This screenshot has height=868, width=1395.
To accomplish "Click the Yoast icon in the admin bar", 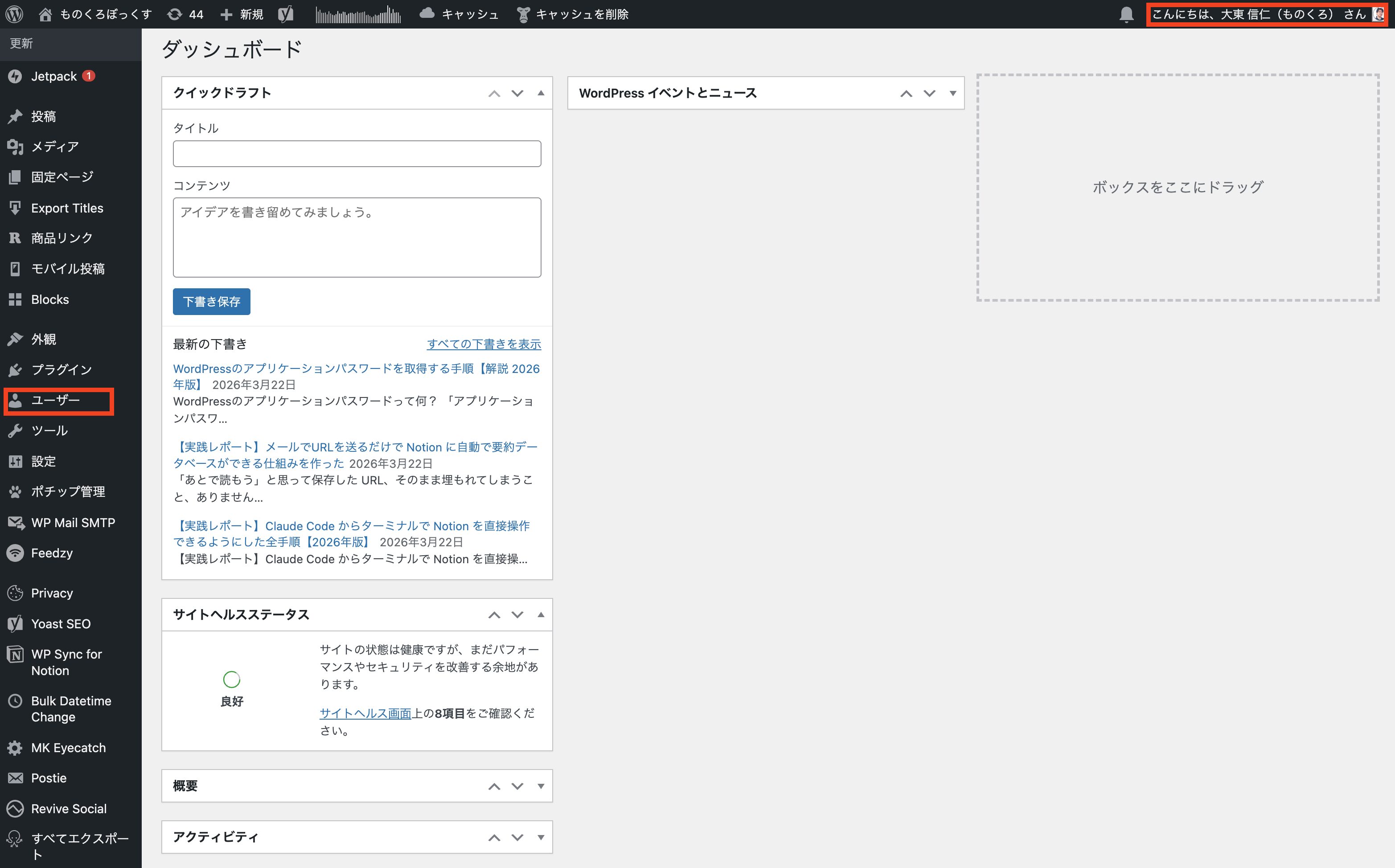I will tap(286, 14).
